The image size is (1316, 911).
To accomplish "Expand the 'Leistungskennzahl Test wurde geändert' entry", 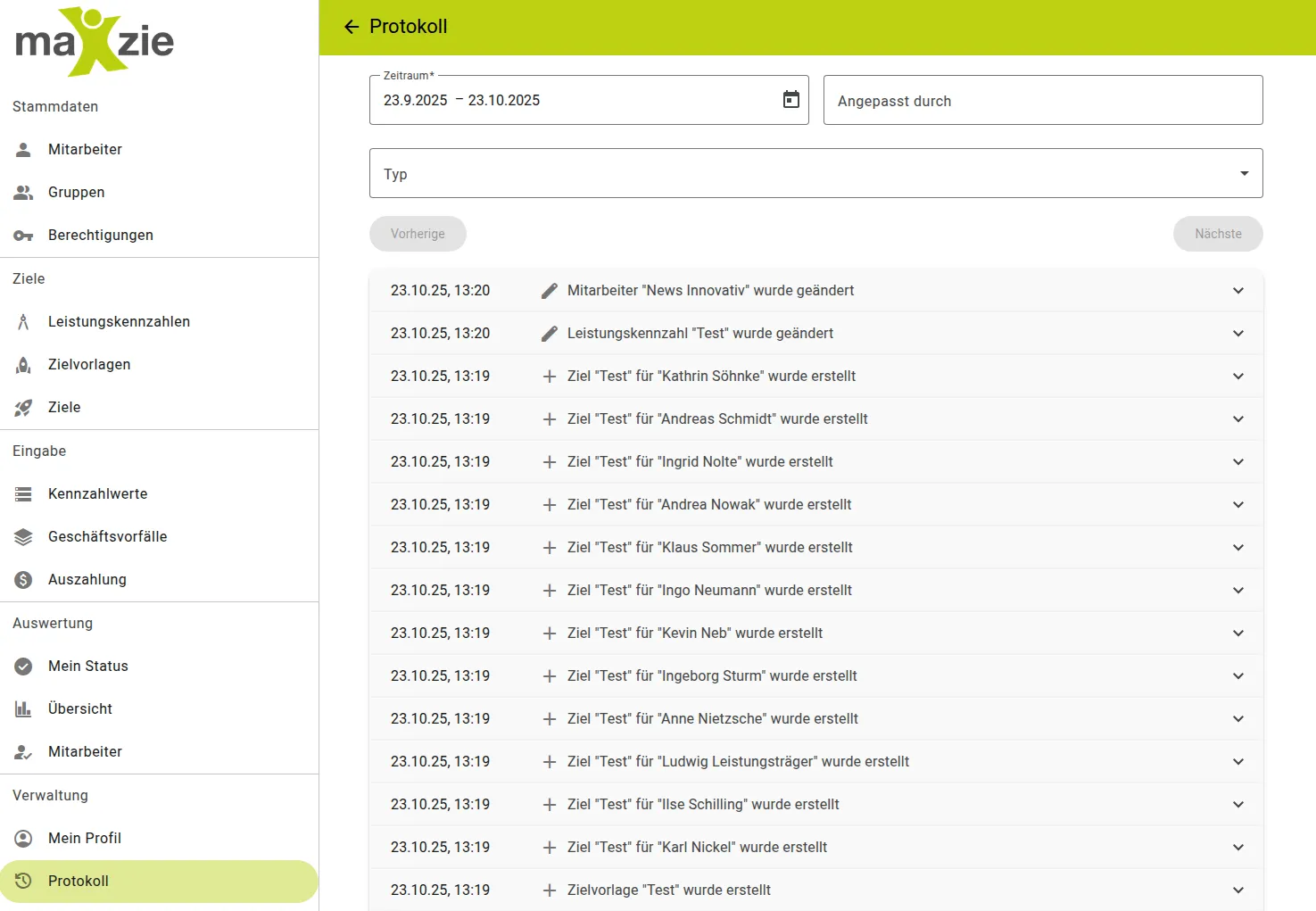I will click(x=1238, y=333).
